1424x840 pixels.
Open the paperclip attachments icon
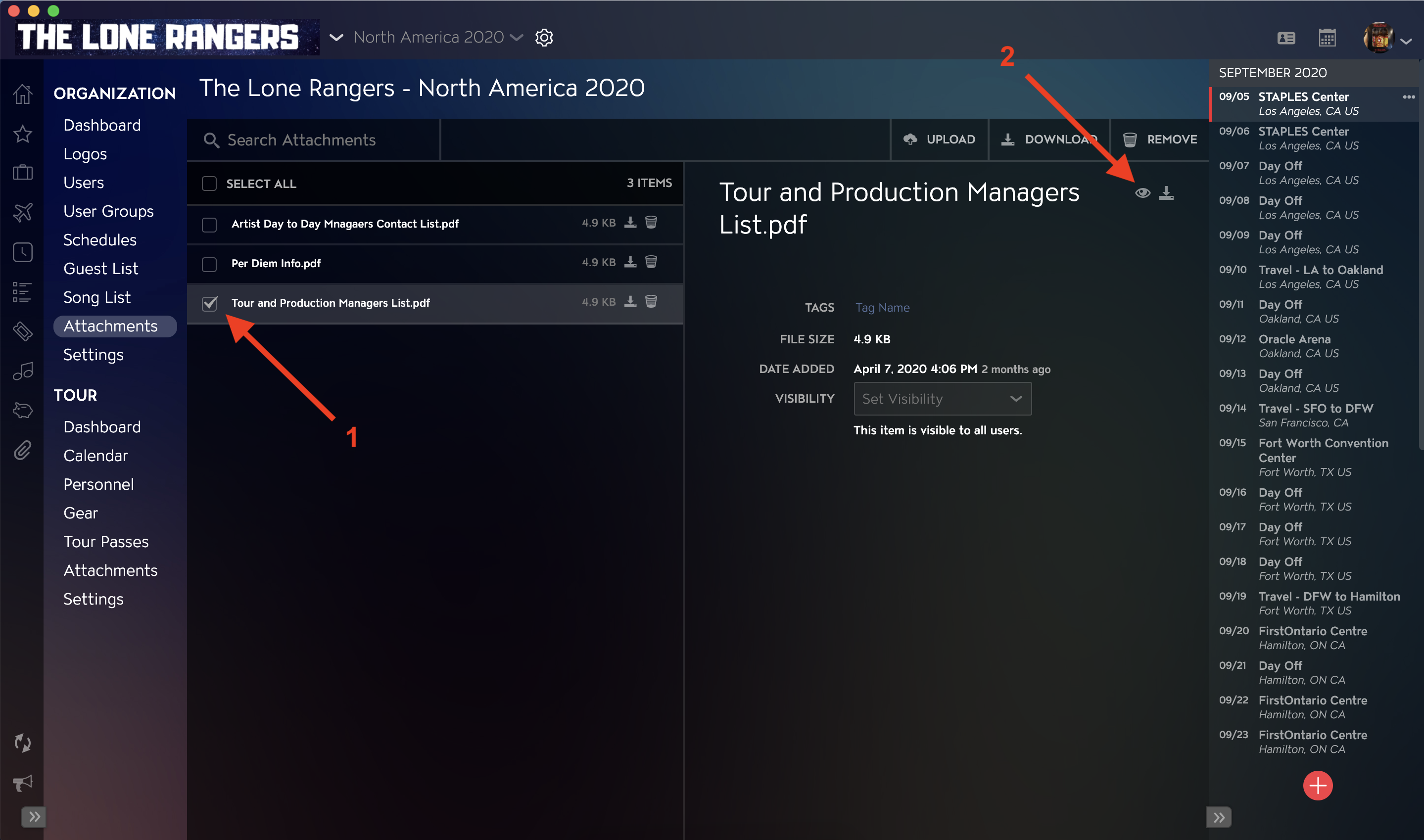click(23, 451)
